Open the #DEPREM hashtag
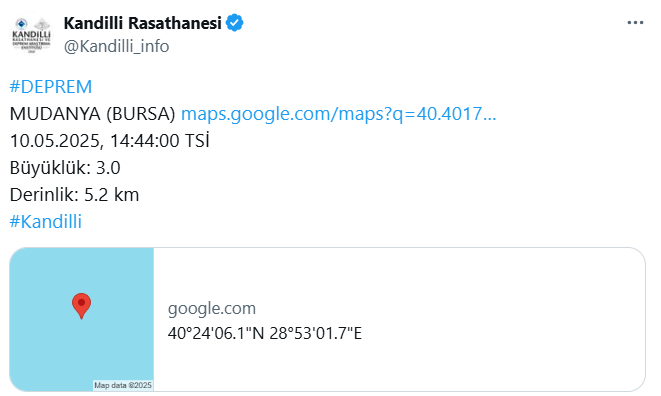The width and height of the screenshot is (661, 396). (51, 87)
